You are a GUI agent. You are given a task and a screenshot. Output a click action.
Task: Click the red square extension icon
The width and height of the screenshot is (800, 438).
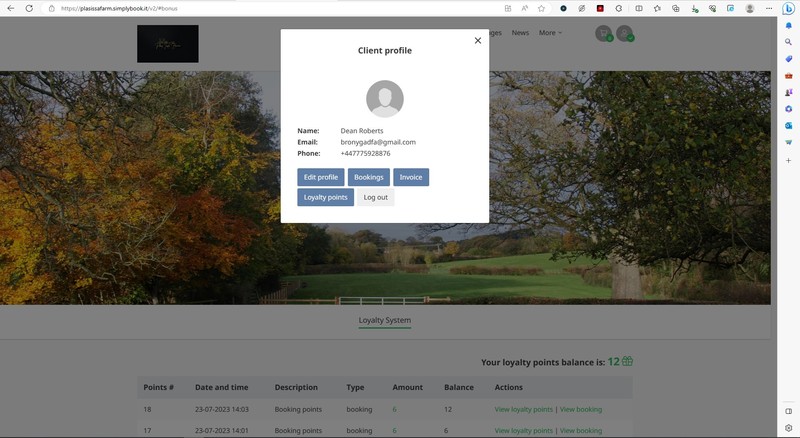[x=600, y=8]
